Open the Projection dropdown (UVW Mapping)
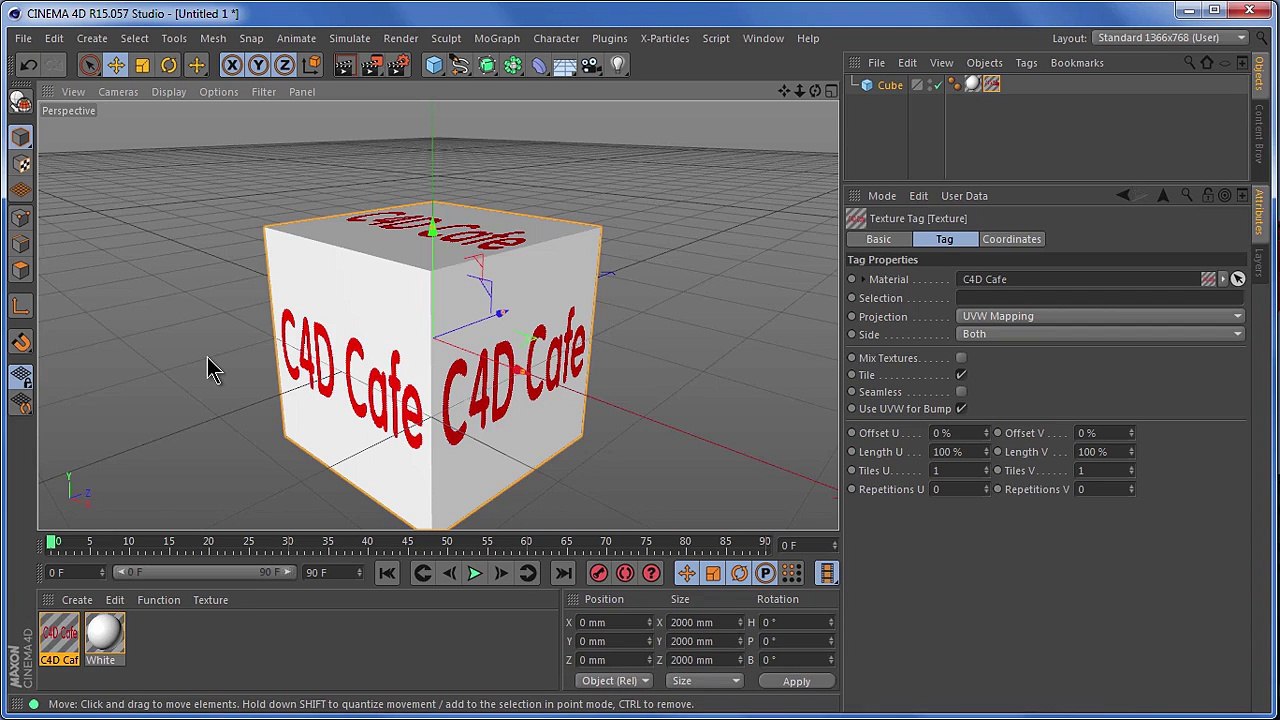 click(x=1101, y=316)
